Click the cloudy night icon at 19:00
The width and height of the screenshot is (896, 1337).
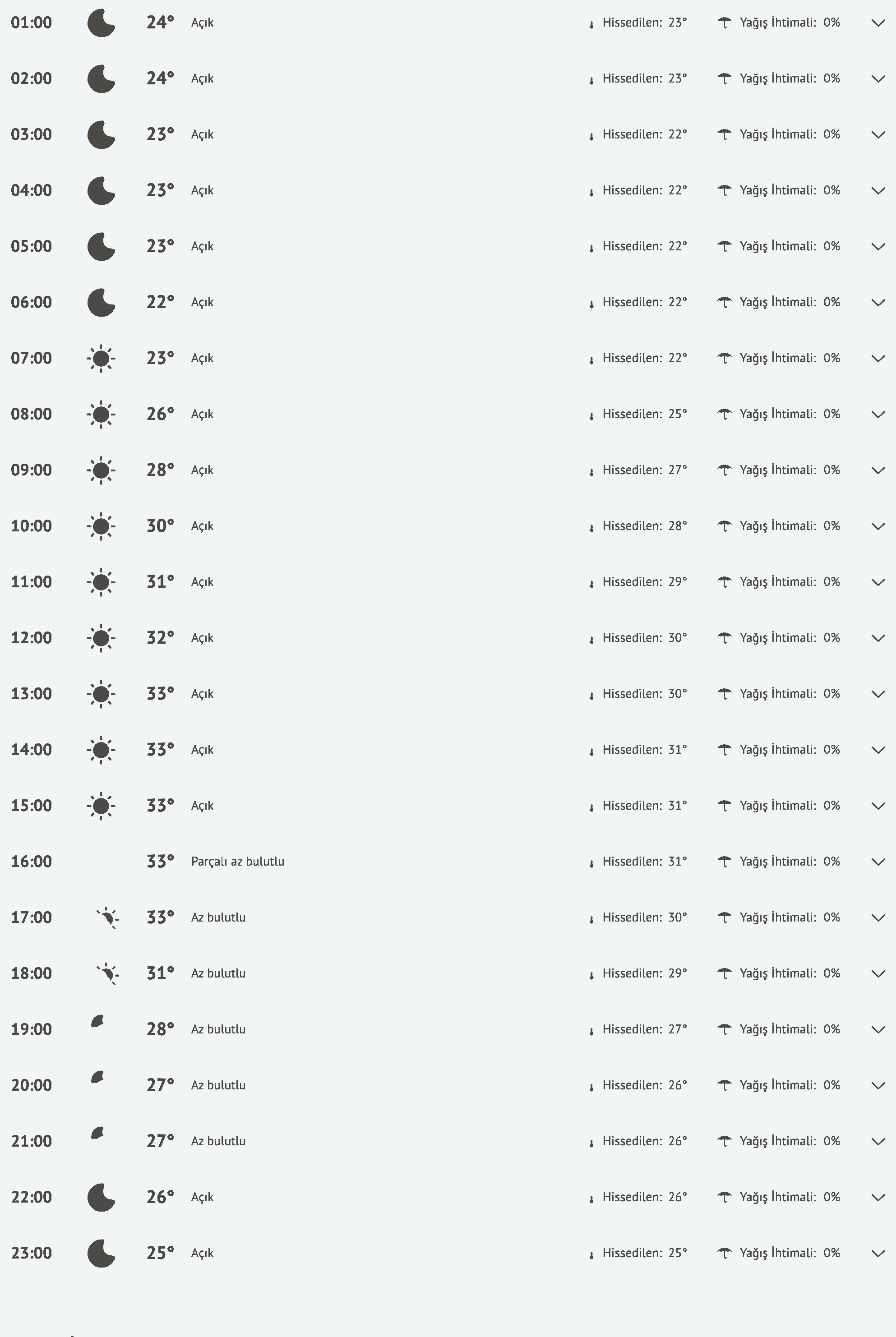[x=98, y=1022]
